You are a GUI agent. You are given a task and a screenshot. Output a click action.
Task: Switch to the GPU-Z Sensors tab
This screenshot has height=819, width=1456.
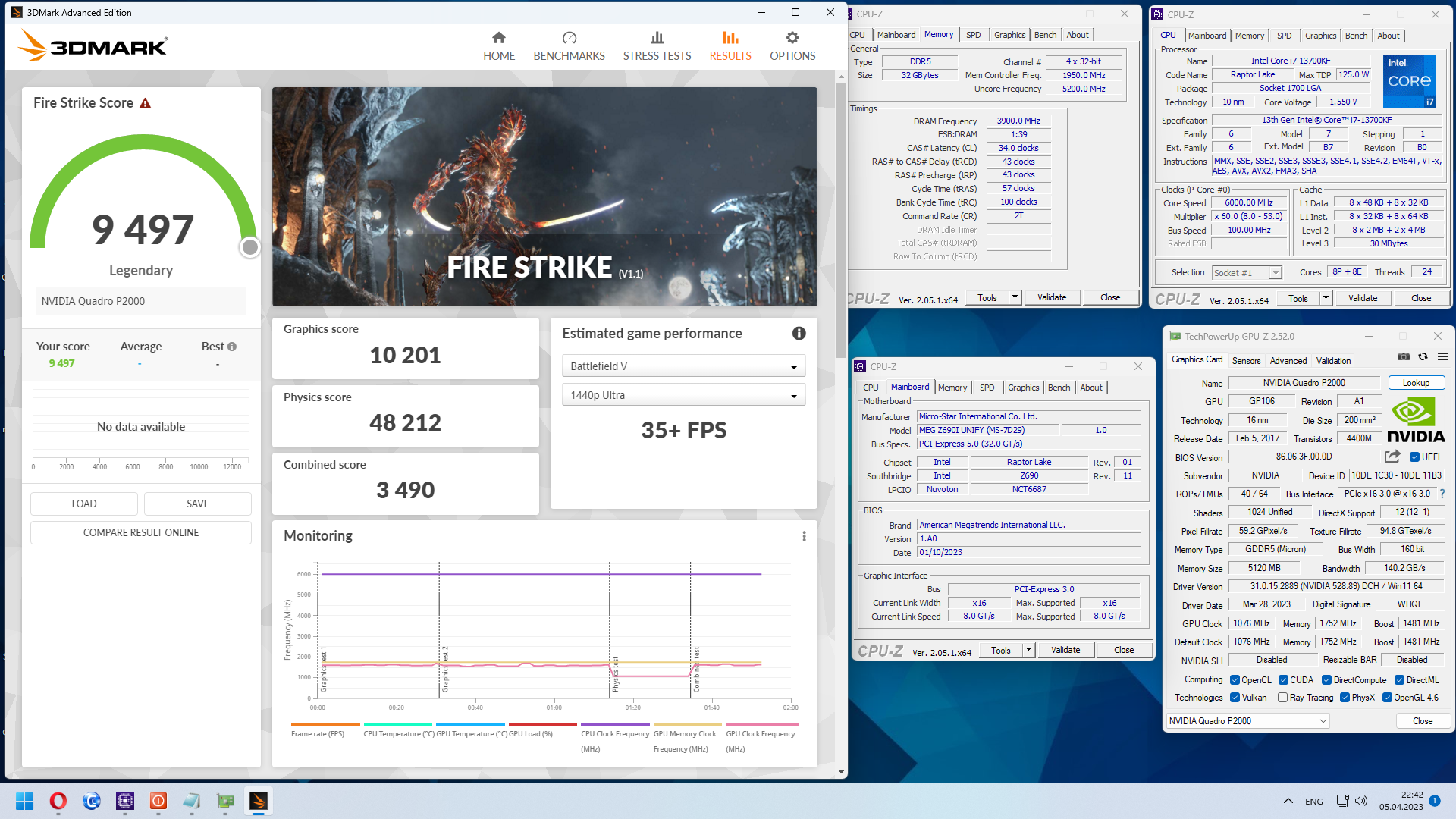1246,361
